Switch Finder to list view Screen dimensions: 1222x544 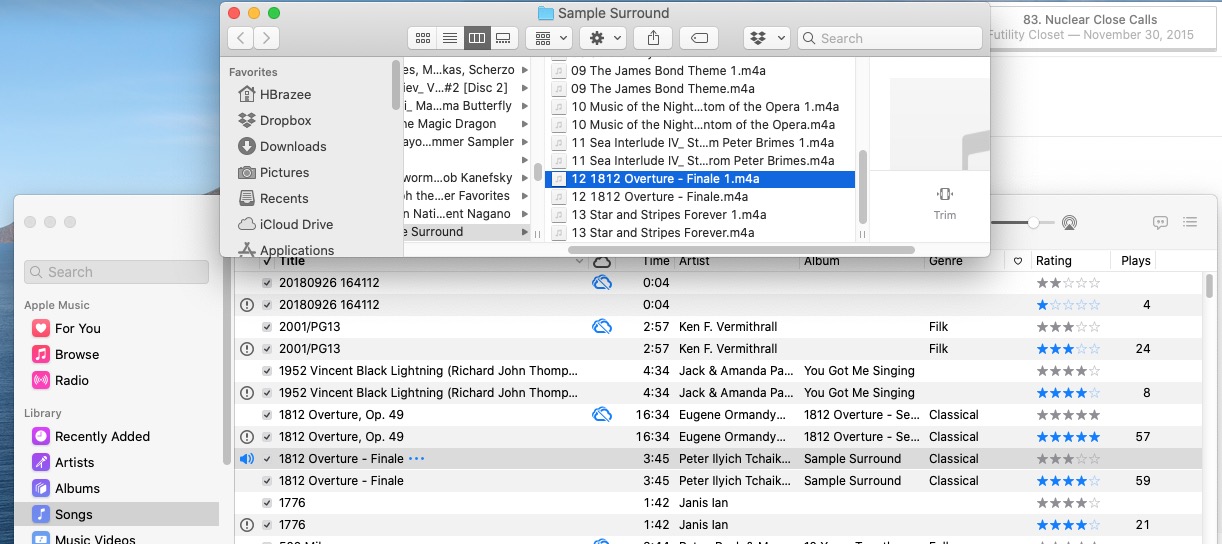click(450, 38)
